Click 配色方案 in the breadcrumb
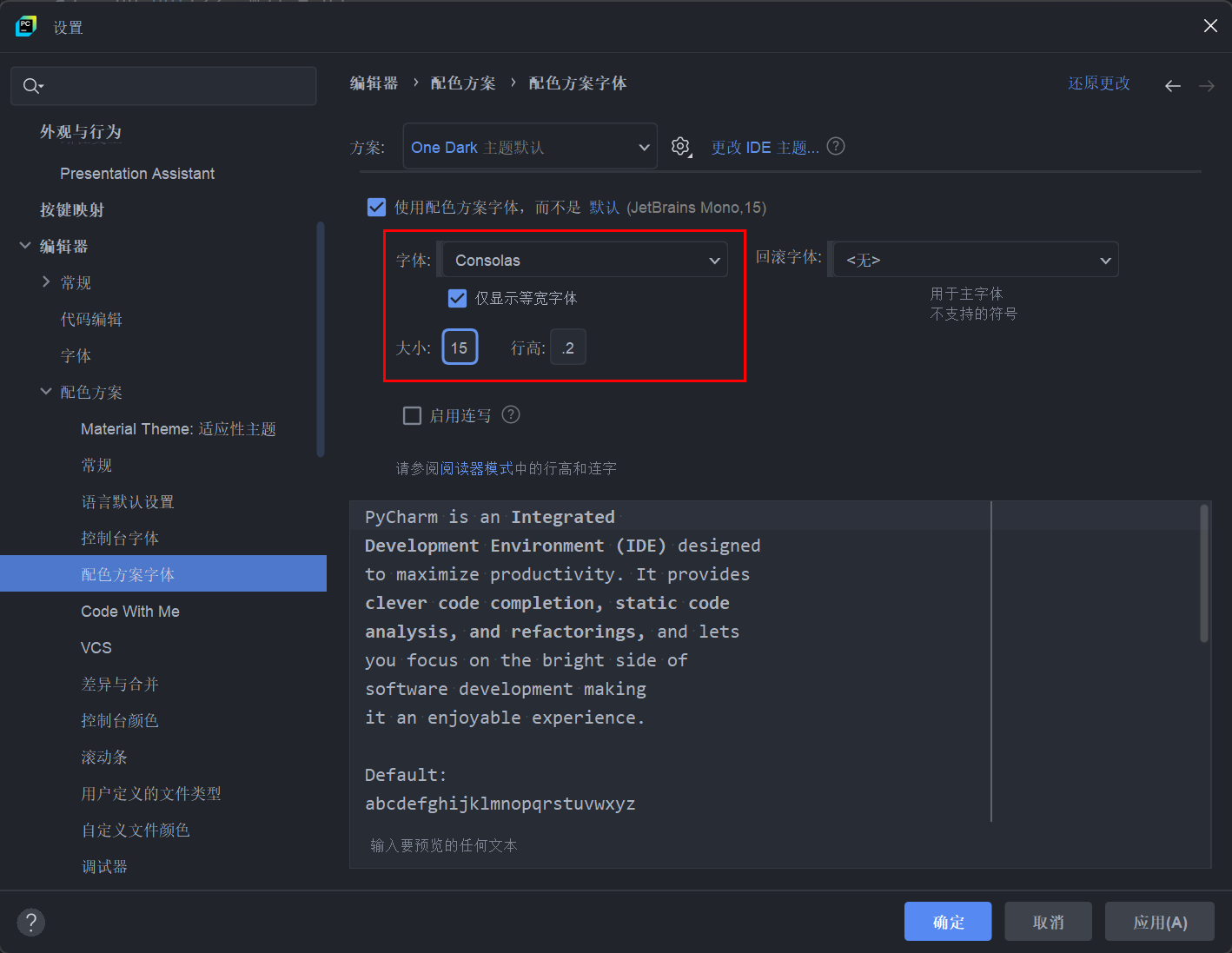Screen dimensions: 1232x953 pyautogui.click(x=463, y=83)
